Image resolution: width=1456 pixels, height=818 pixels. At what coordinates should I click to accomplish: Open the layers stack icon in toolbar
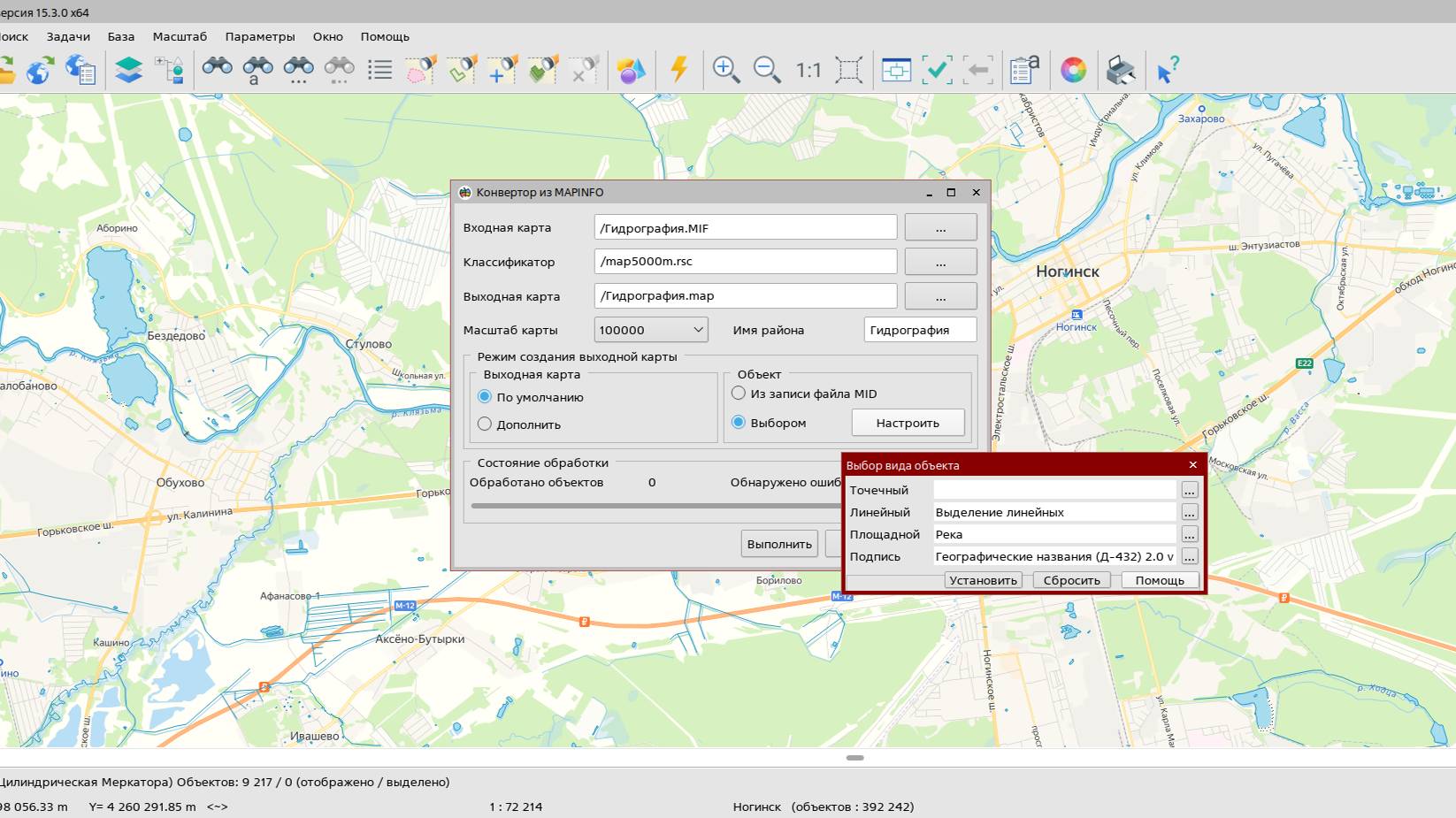[128, 70]
